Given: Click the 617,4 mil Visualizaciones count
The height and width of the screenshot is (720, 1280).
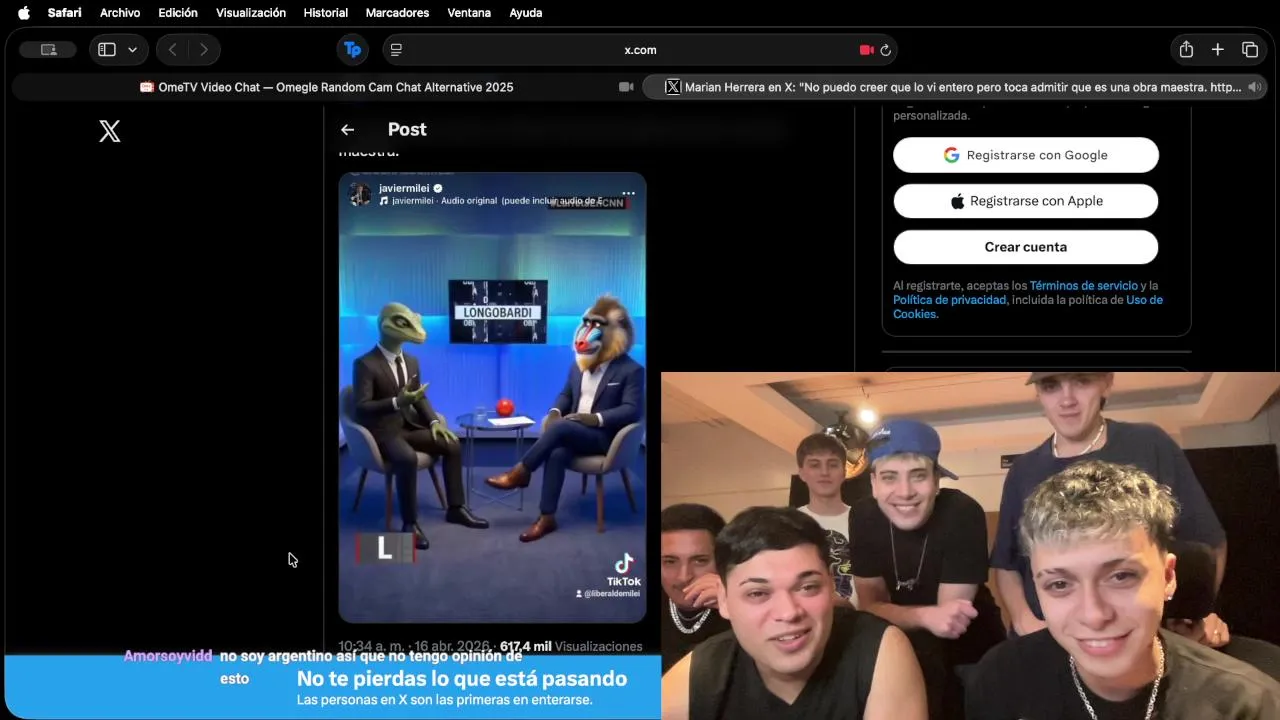Looking at the screenshot, I should [x=571, y=647].
